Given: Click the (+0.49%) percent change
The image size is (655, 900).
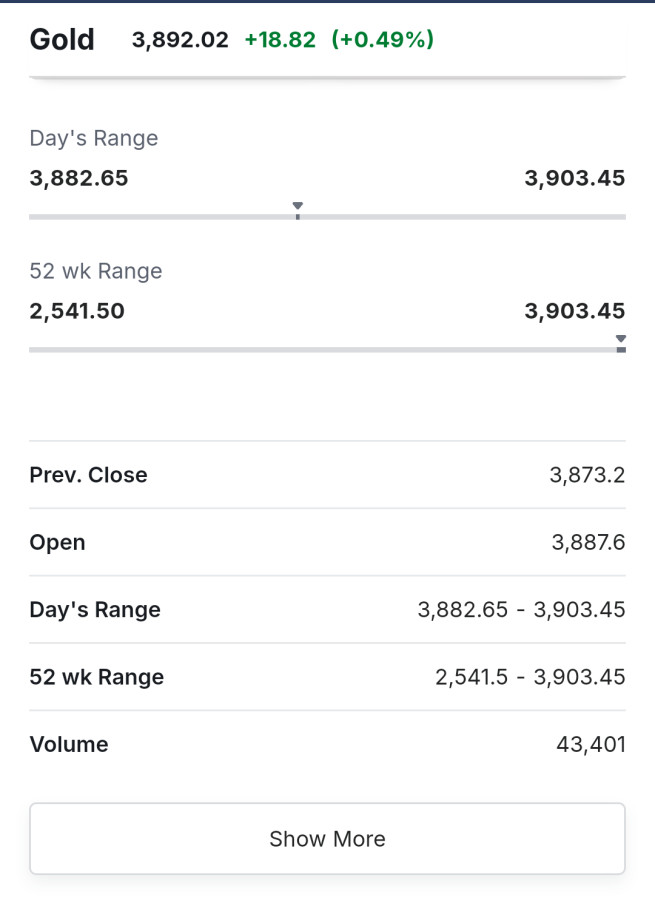Looking at the screenshot, I should pyautogui.click(x=383, y=40).
